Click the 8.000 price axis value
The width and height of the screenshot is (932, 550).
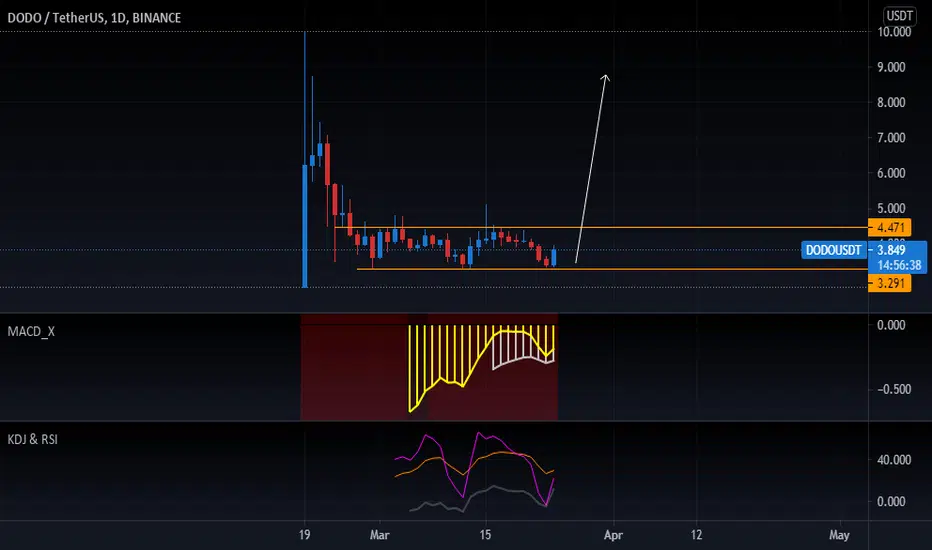[891, 102]
